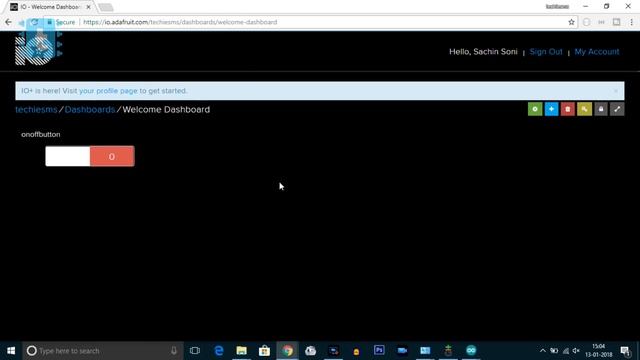640x360 pixels.
Task: Click the browser back arrow
Action: tap(9, 22)
